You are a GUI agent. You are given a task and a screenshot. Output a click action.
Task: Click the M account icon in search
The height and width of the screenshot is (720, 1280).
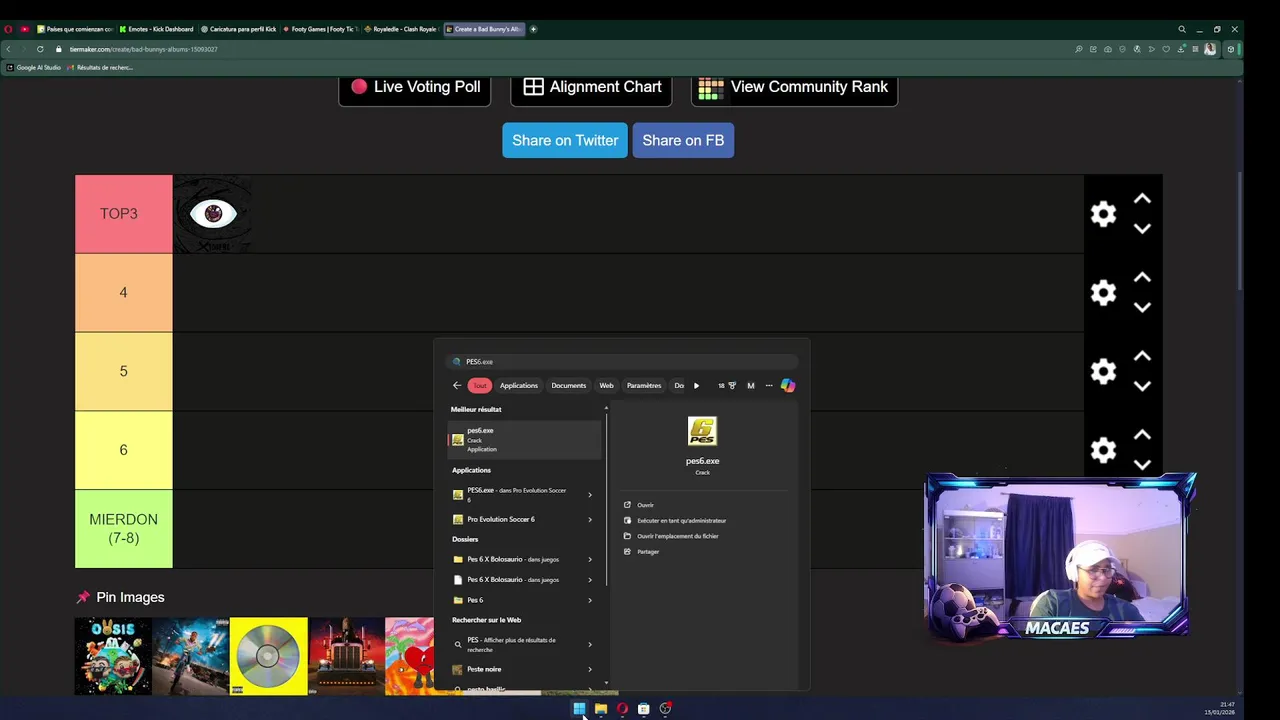[751, 386]
